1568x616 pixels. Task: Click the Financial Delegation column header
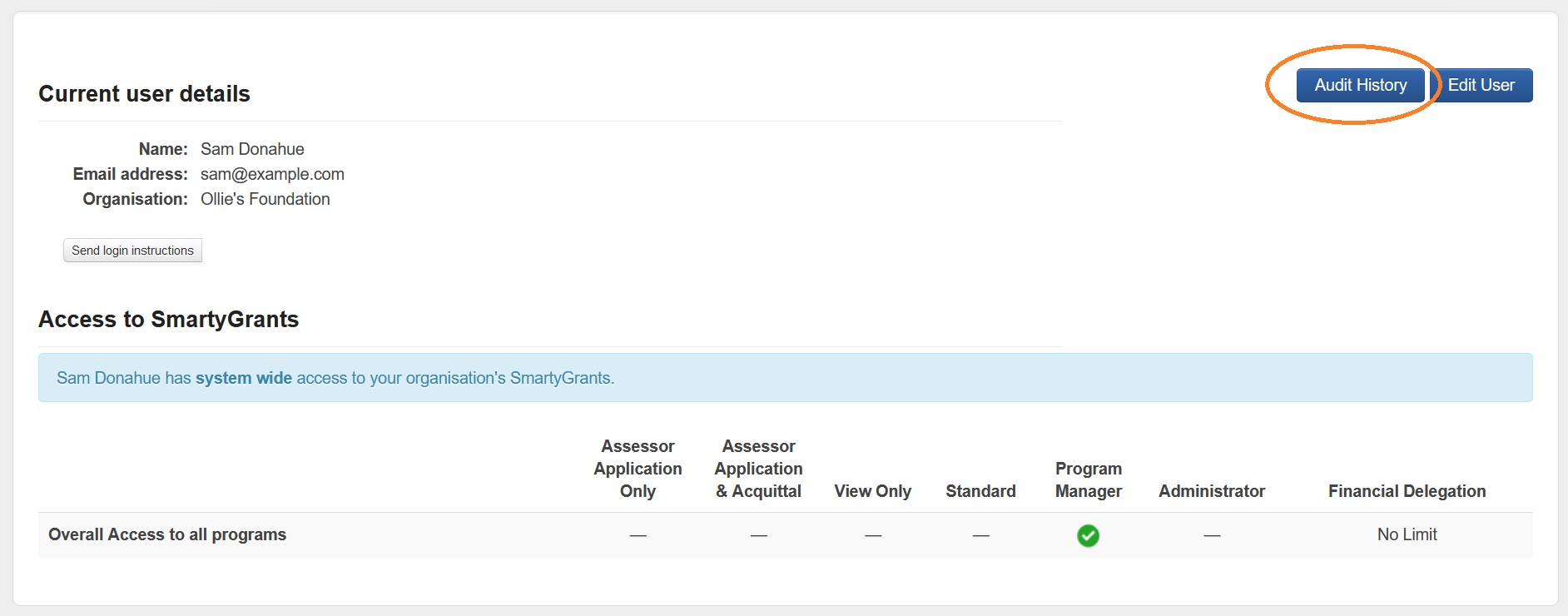tap(1407, 491)
